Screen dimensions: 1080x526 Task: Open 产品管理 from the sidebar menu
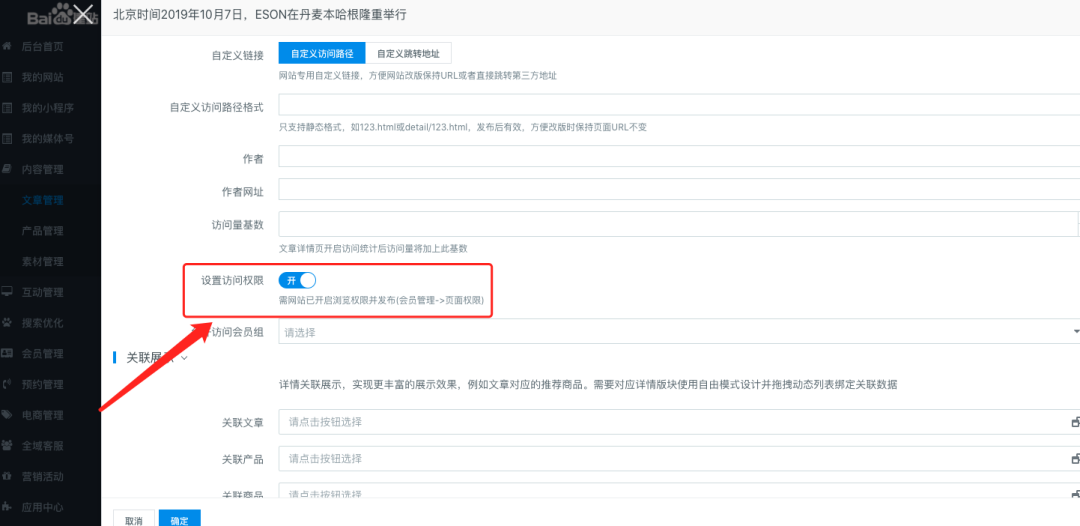tap(42, 231)
